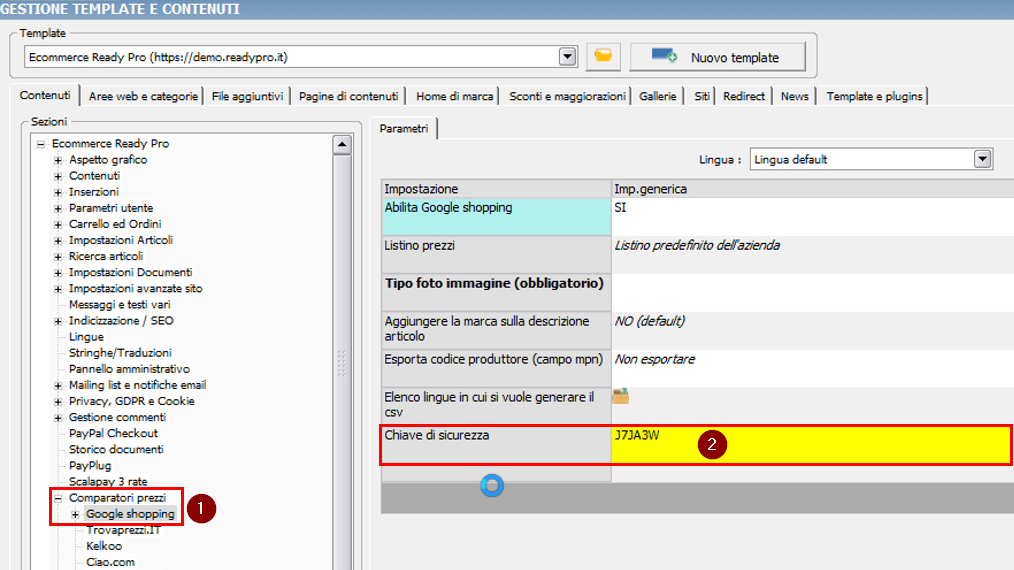Open the Template e plugins tab
The width and height of the screenshot is (1014, 570).
point(874,96)
